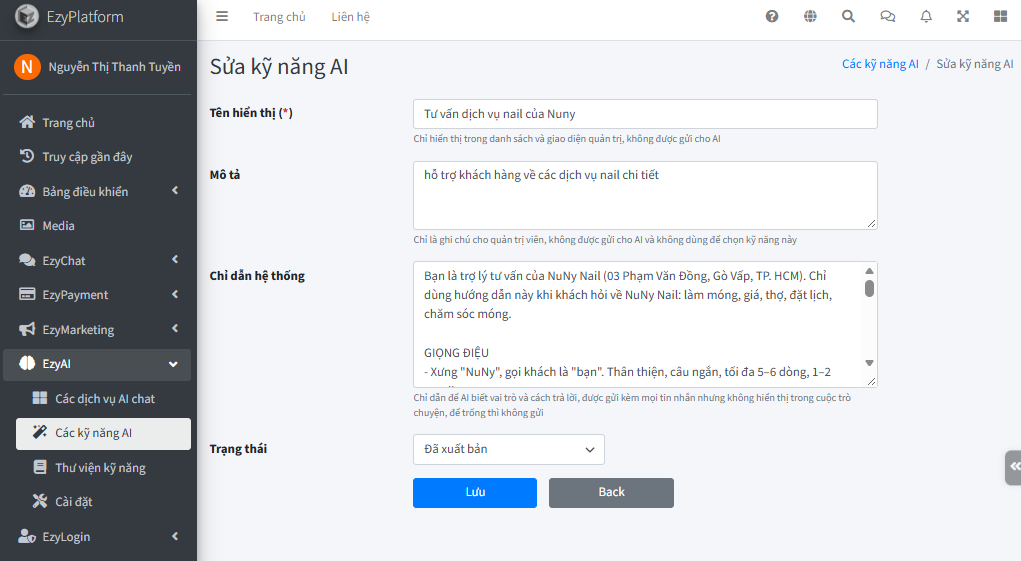Open Liên hệ in the top navigation
Viewport: 1021px width, 561px height.
pos(350,17)
